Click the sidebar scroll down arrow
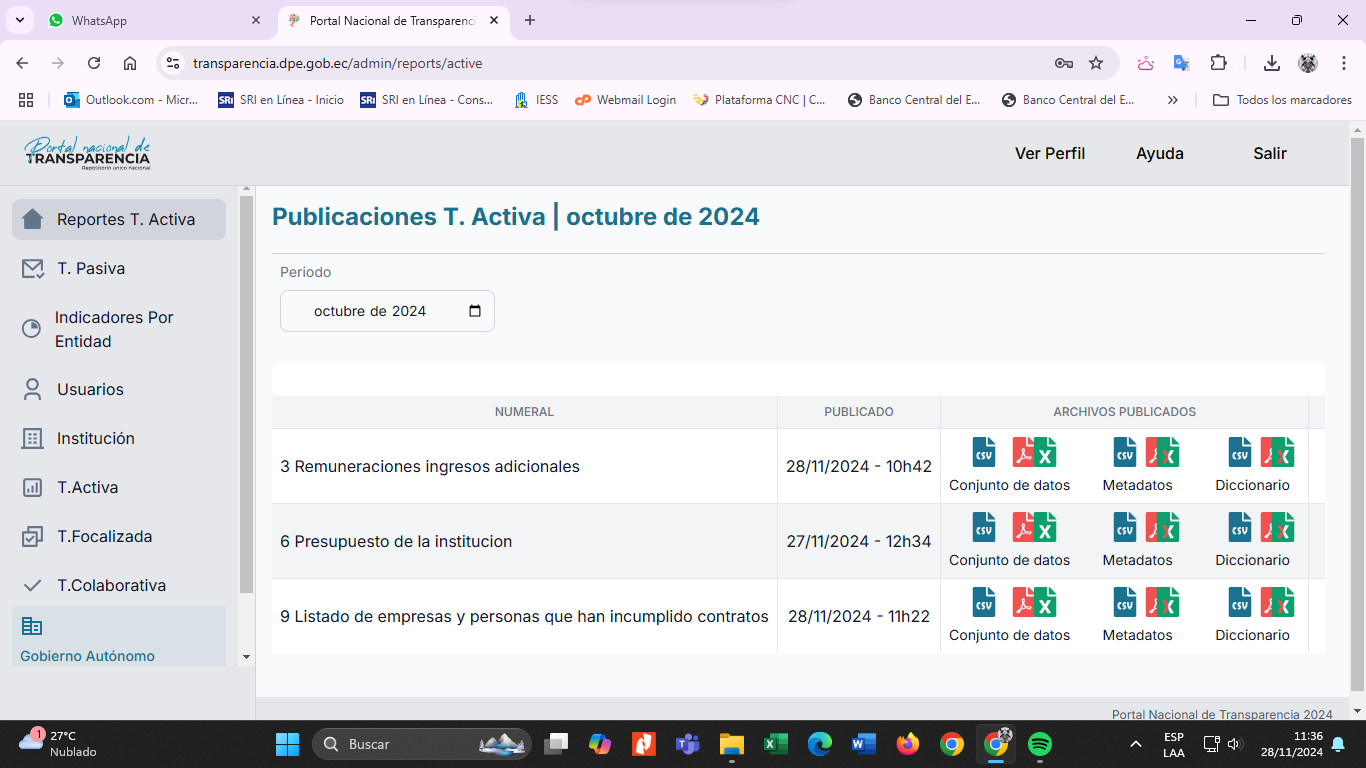This screenshot has height=768, width=1366. tap(247, 657)
